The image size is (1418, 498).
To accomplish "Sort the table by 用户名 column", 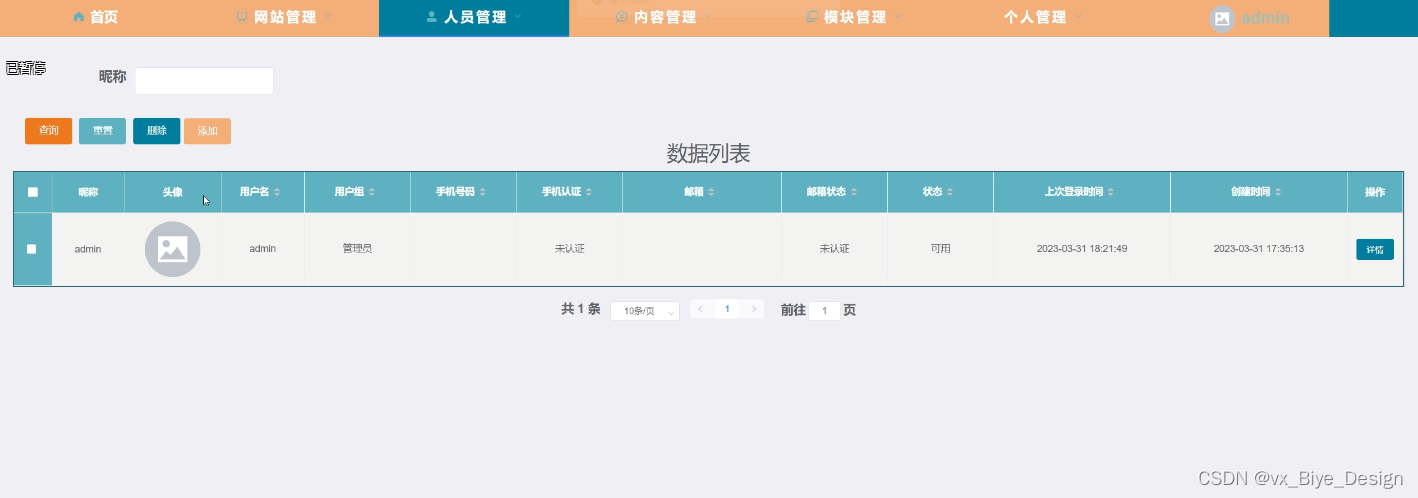I will [x=277, y=192].
